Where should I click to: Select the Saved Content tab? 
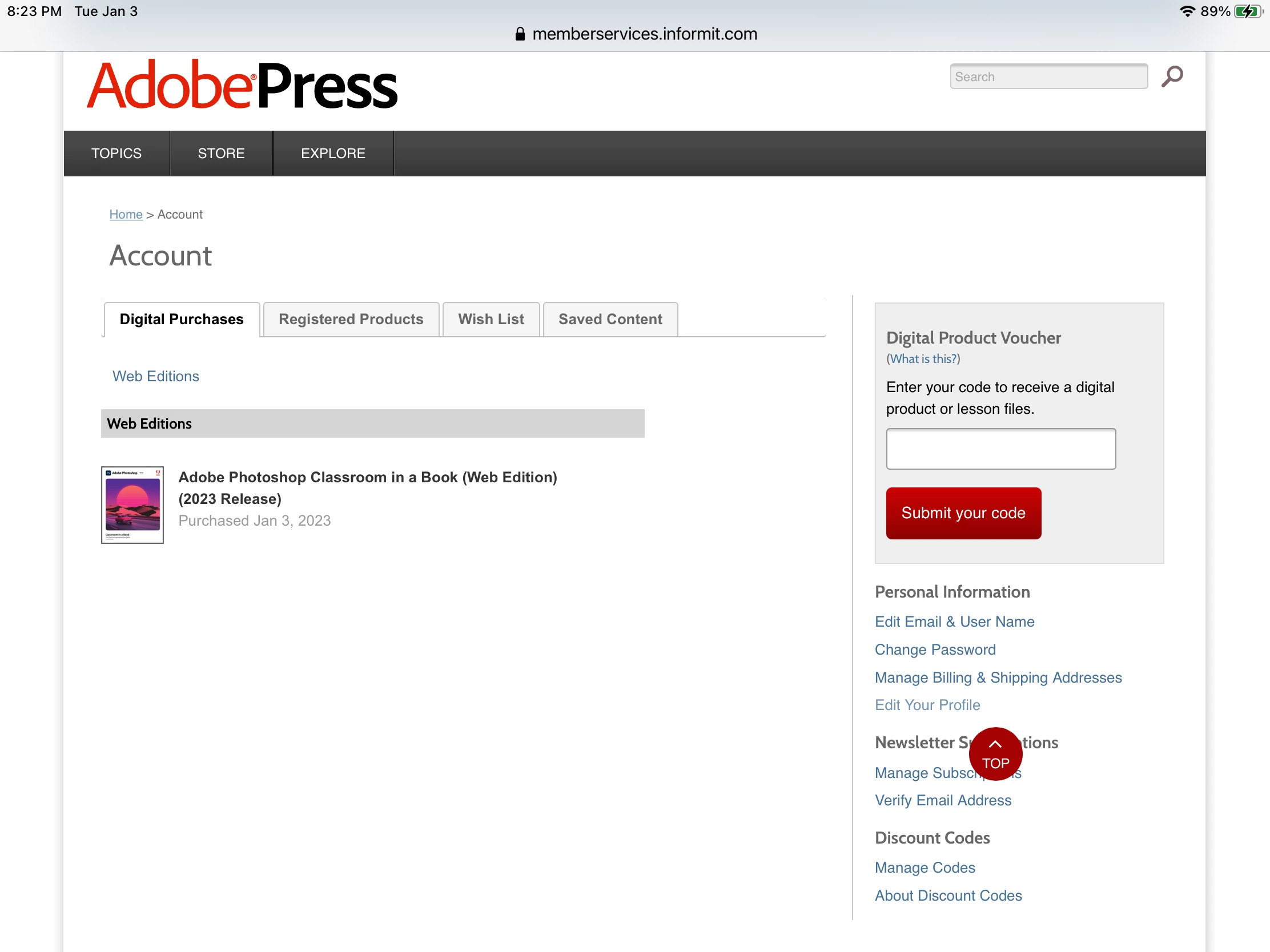click(x=610, y=319)
